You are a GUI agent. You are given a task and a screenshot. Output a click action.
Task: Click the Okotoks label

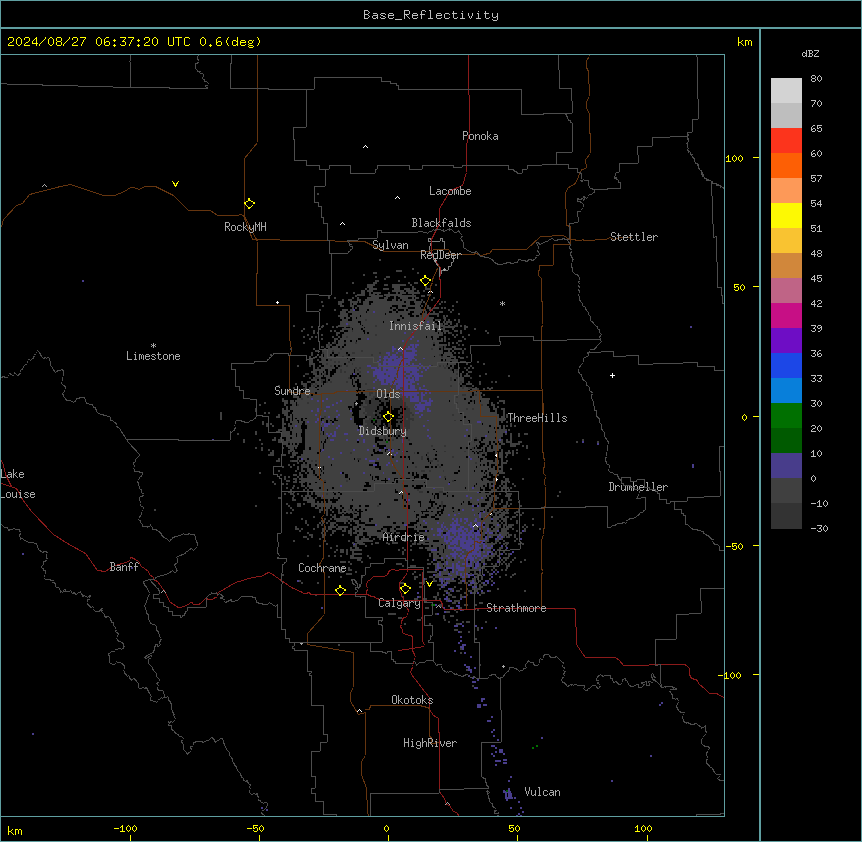click(412, 700)
